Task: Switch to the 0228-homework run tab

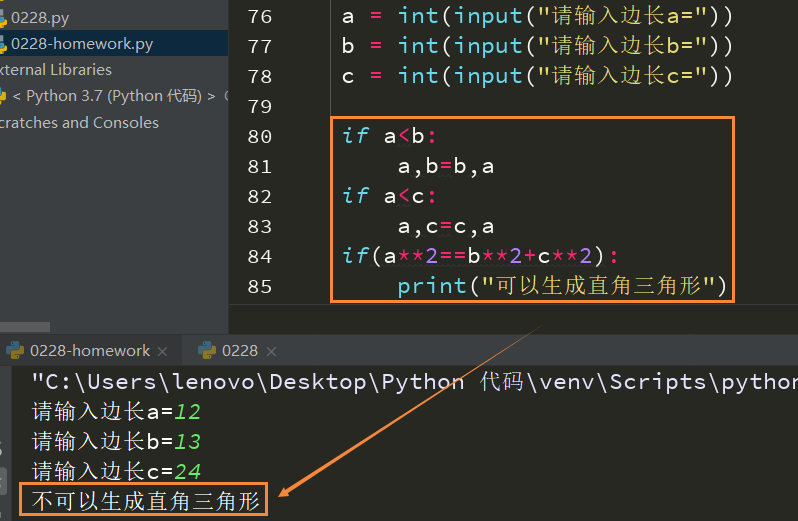Action: (x=89, y=350)
